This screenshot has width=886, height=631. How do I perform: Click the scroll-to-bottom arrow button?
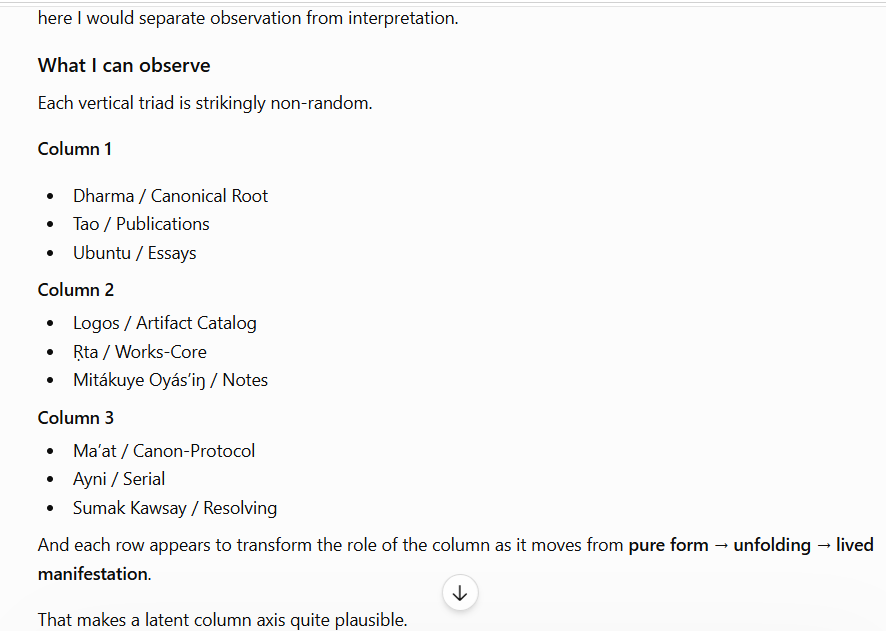click(x=460, y=593)
